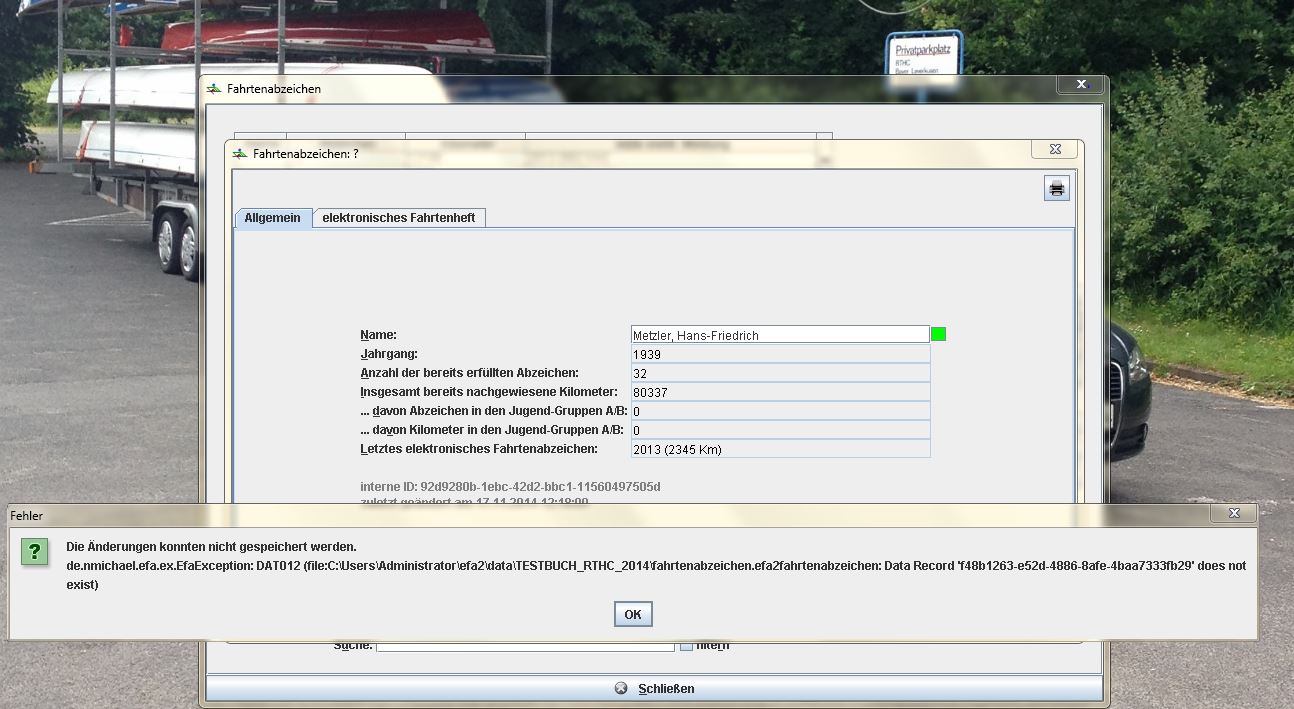This screenshot has height=709, width=1294.
Task: Close the Fehler error dialog with X
Action: click(x=1233, y=514)
